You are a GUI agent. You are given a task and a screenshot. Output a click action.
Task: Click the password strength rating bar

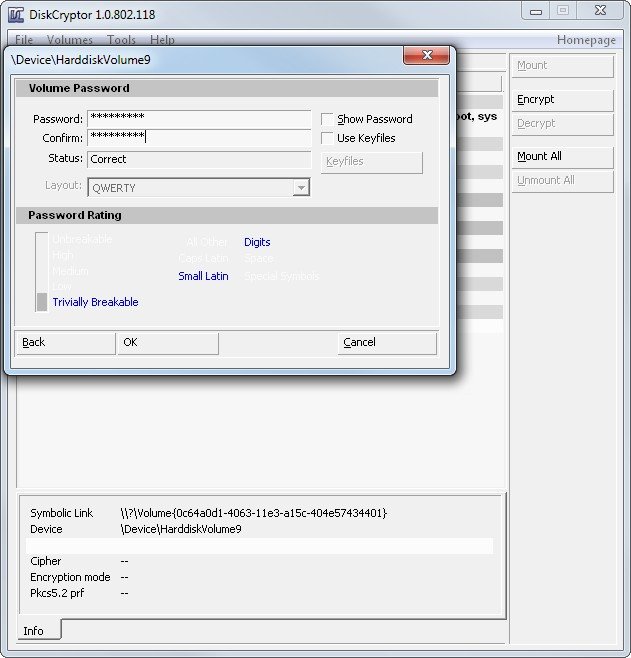click(42, 272)
